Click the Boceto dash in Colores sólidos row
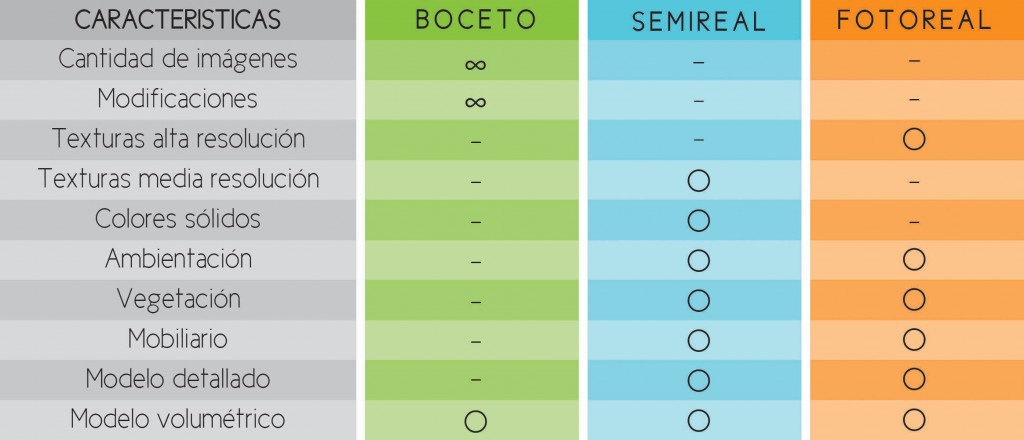The width and height of the screenshot is (1024, 440). (476, 221)
